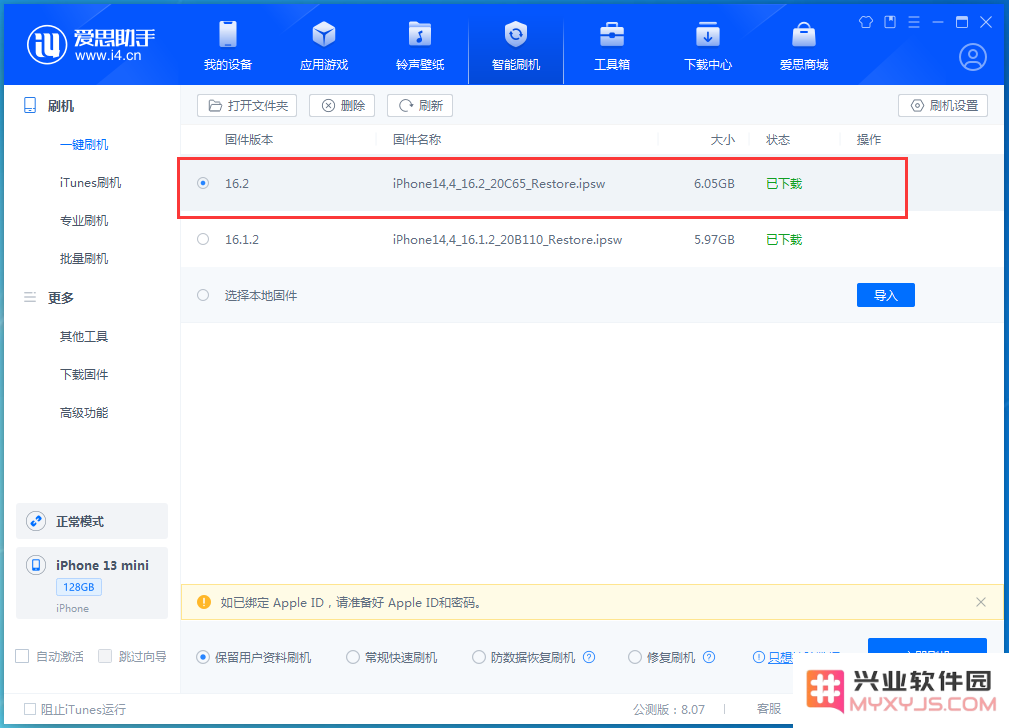Click 已下载 status in 16.2 row
The width and height of the screenshot is (1009, 728).
[x=784, y=183]
